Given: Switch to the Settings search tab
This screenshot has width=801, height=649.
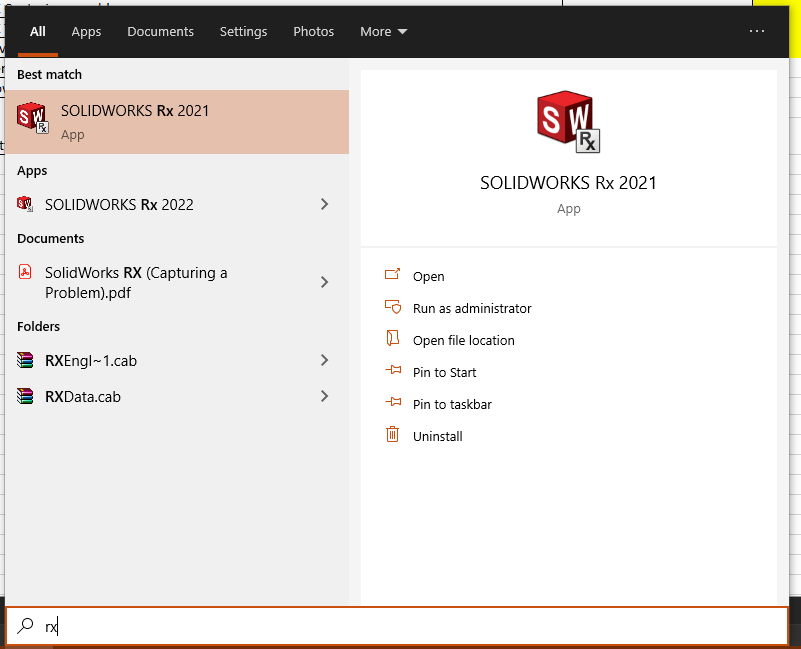Looking at the screenshot, I should pos(243,31).
